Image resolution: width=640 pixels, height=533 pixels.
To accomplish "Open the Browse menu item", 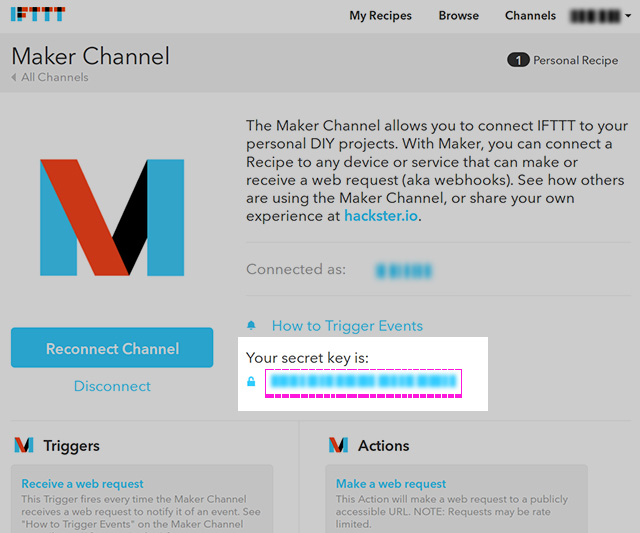I will [x=459, y=16].
